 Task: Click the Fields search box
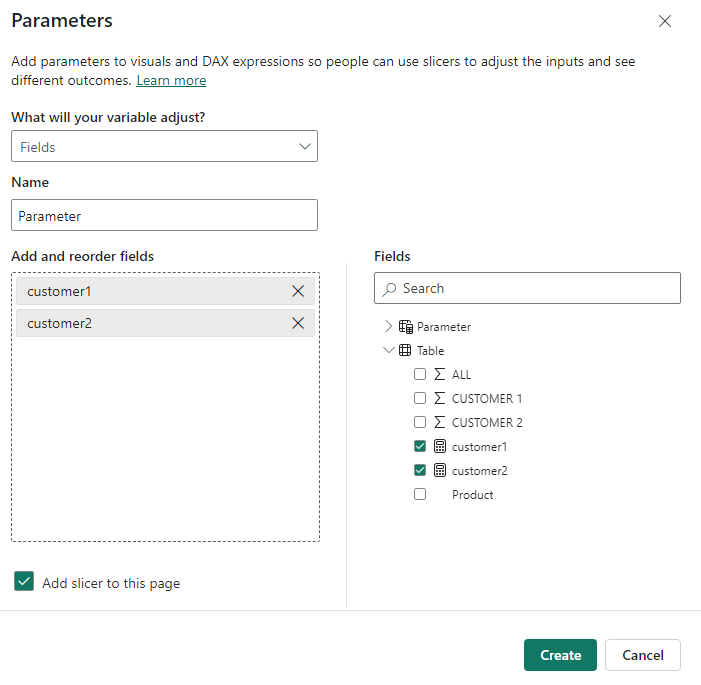pos(527,288)
